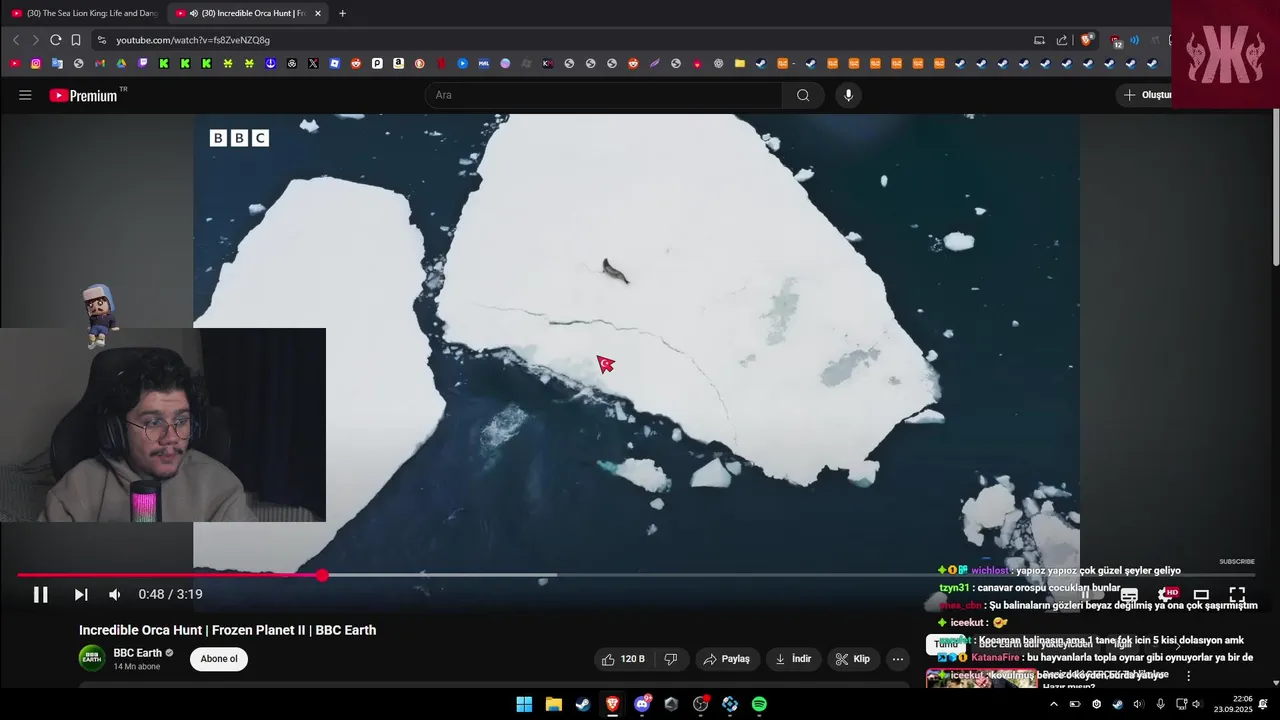Click the SUBSCRIBE watermark in video corner

point(1236,562)
